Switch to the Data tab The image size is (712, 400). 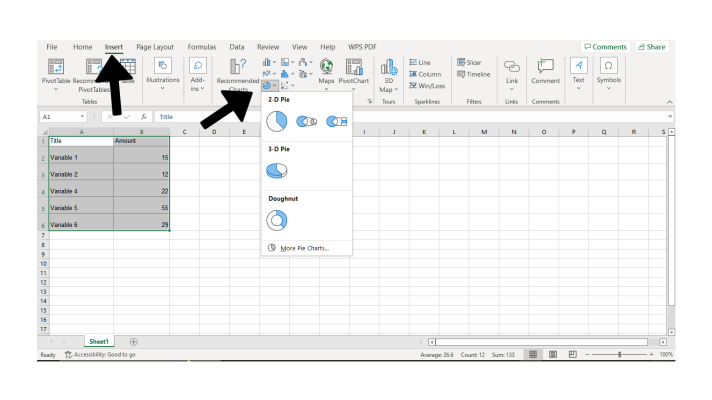click(x=237, y=47)
